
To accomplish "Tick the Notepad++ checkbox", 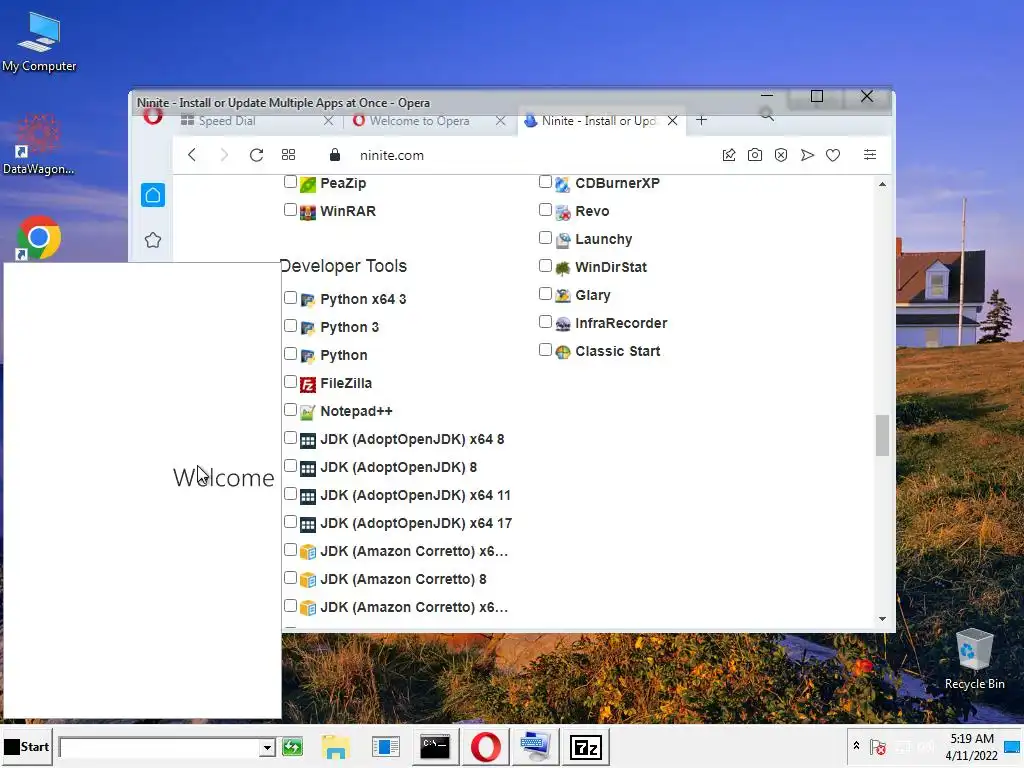I will point(291,410).
